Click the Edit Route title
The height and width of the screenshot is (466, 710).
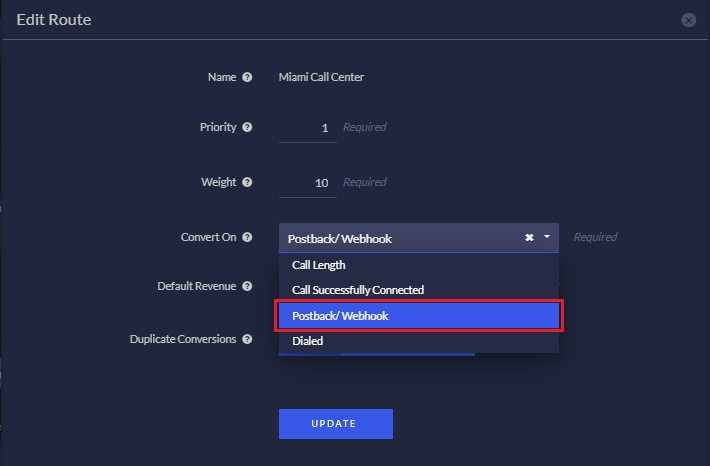54,20
